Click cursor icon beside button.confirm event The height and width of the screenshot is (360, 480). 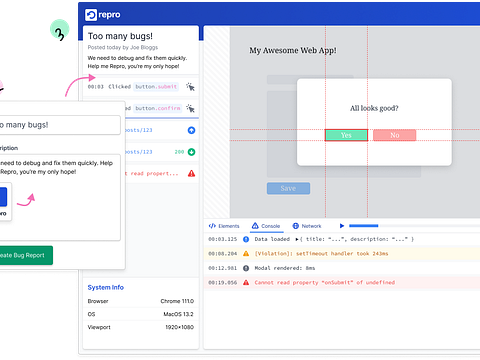(190, 108)
